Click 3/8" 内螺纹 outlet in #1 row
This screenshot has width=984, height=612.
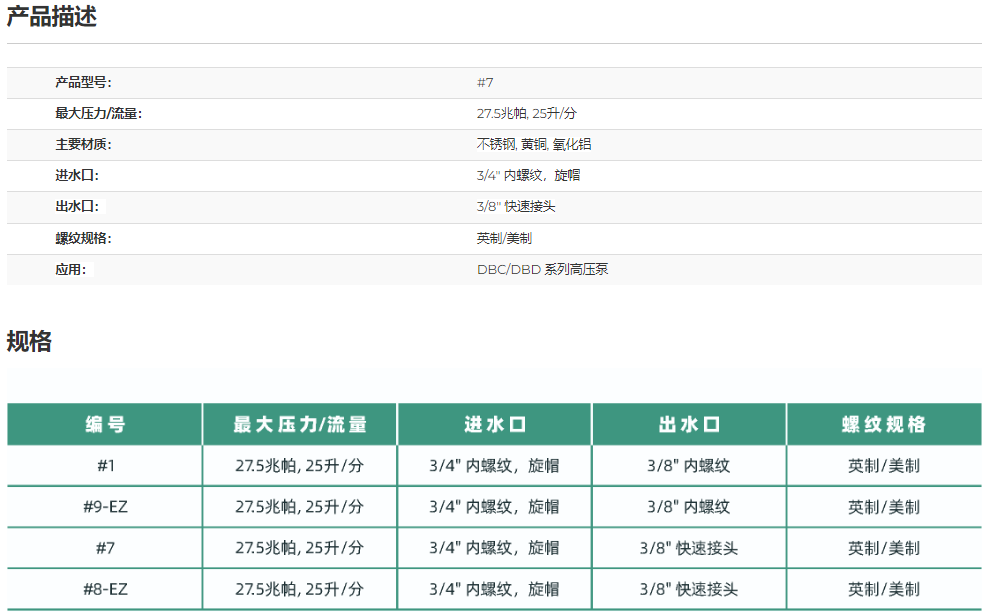[689, 465]
